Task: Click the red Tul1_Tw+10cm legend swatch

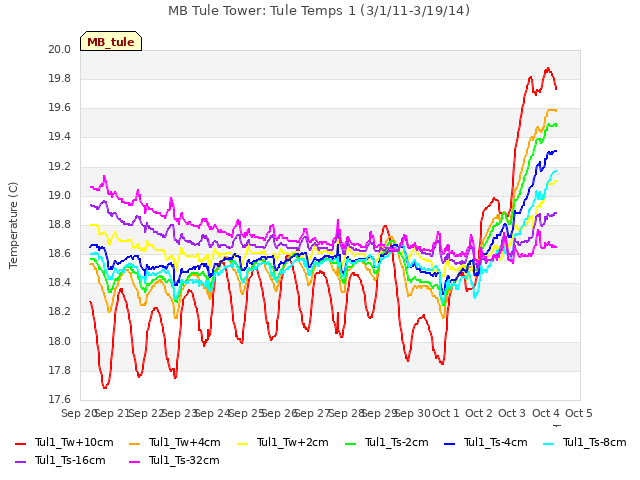Action: point(20,444)
